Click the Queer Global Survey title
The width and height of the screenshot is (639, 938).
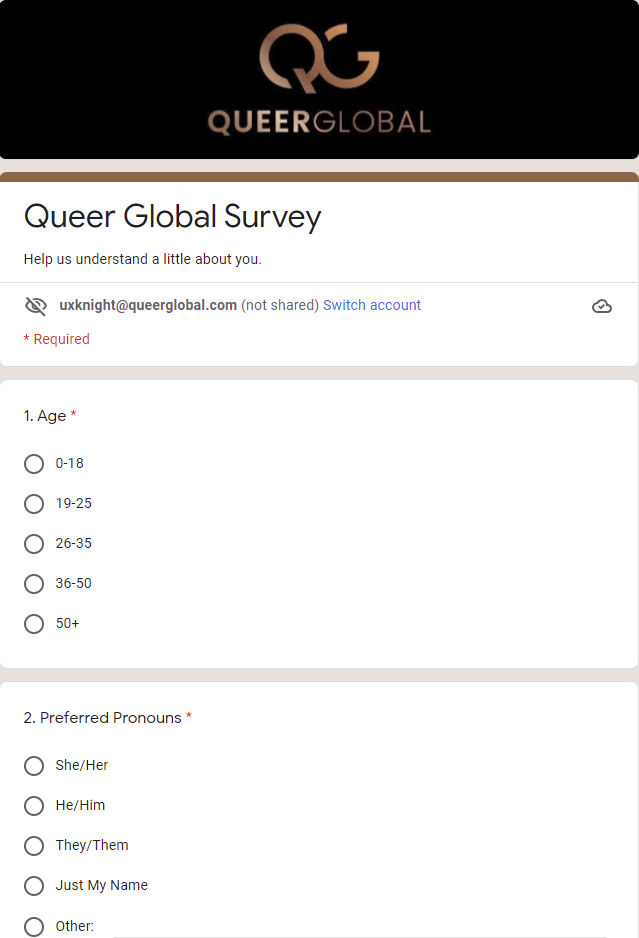[172, 217]
